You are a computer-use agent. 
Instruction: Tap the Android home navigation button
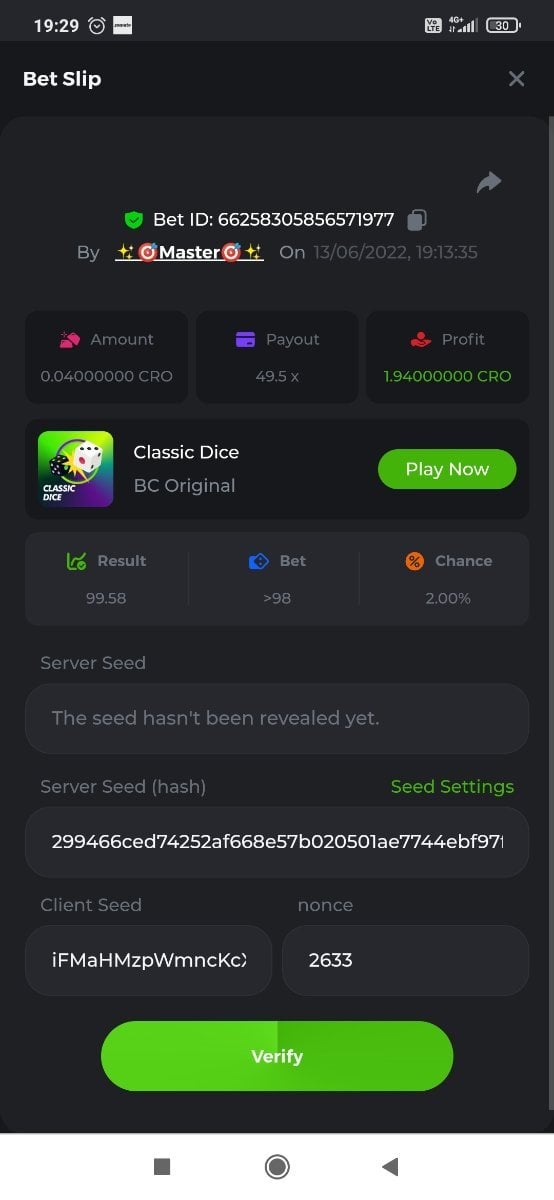click(x=277, y=1166)
